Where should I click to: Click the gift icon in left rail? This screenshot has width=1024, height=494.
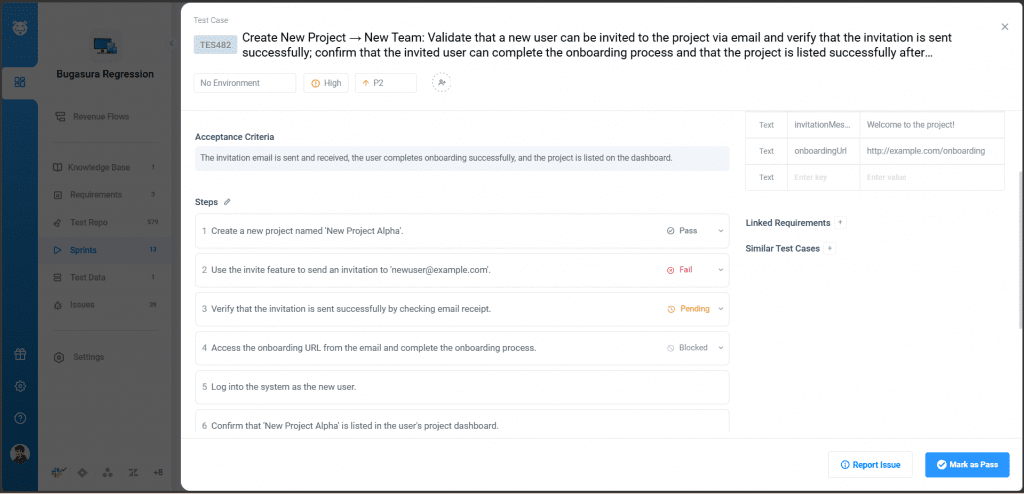coord(20,354)
